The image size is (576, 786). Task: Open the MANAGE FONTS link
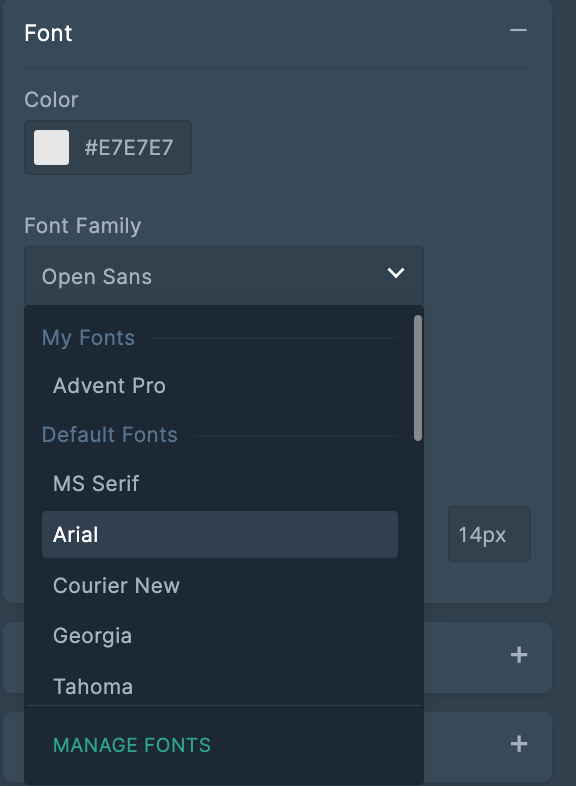pyautogui.click(x=132, y=745)
